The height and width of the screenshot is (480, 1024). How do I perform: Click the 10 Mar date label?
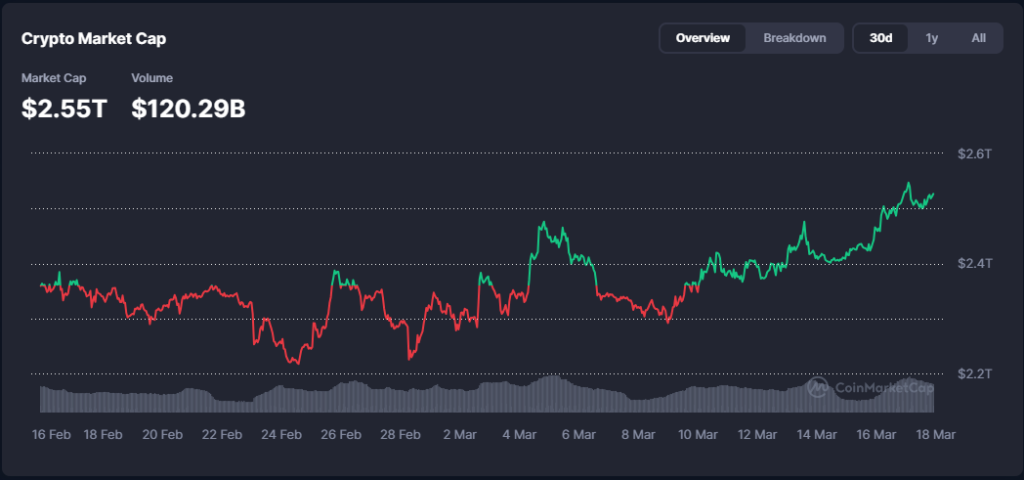(698, 435)
